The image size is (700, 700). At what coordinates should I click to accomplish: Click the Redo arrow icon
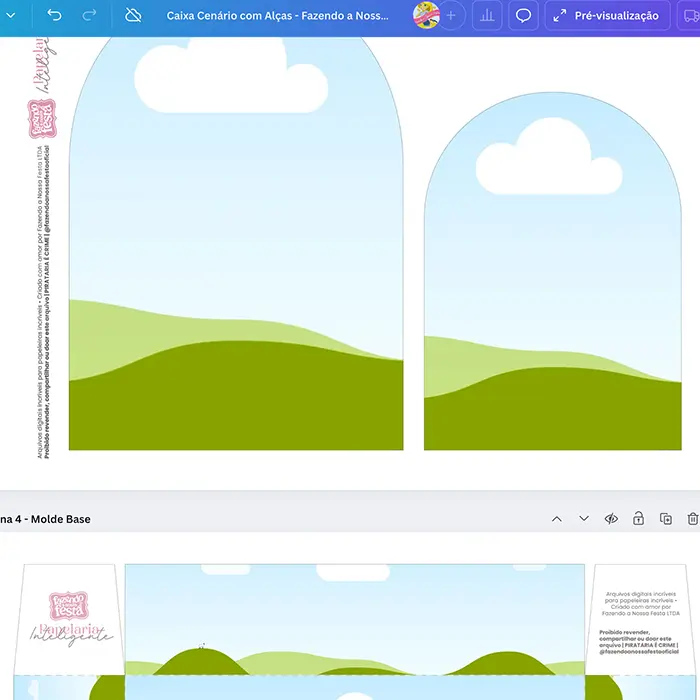click(89, 15)
